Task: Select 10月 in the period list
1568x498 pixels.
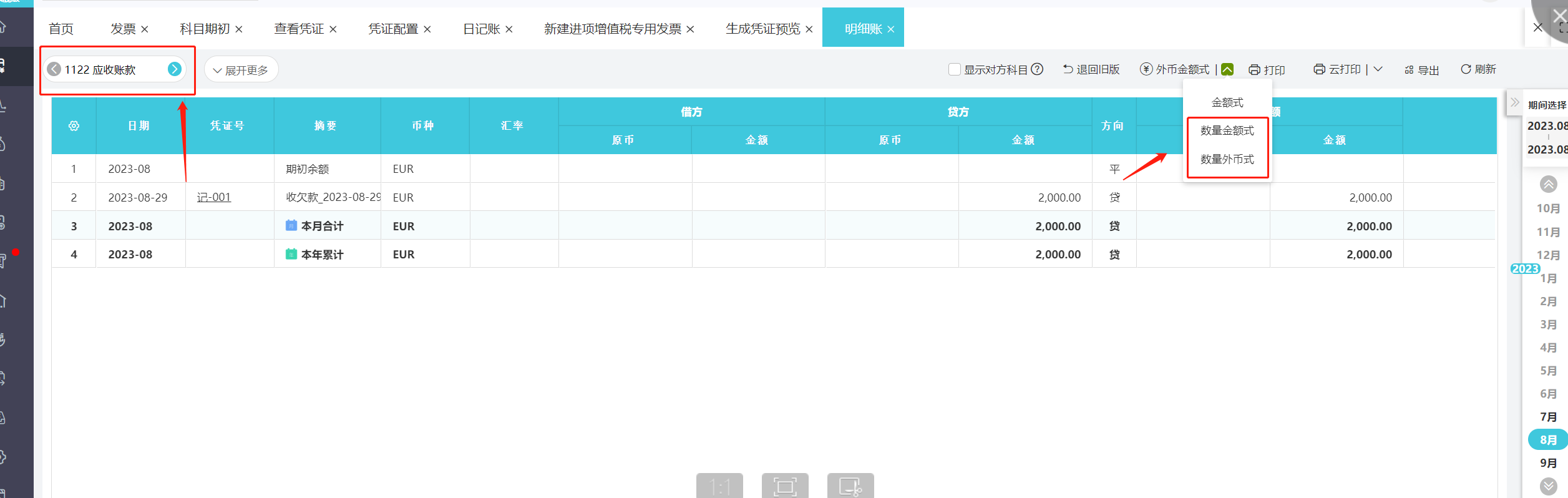Action: coord(1548,208)
